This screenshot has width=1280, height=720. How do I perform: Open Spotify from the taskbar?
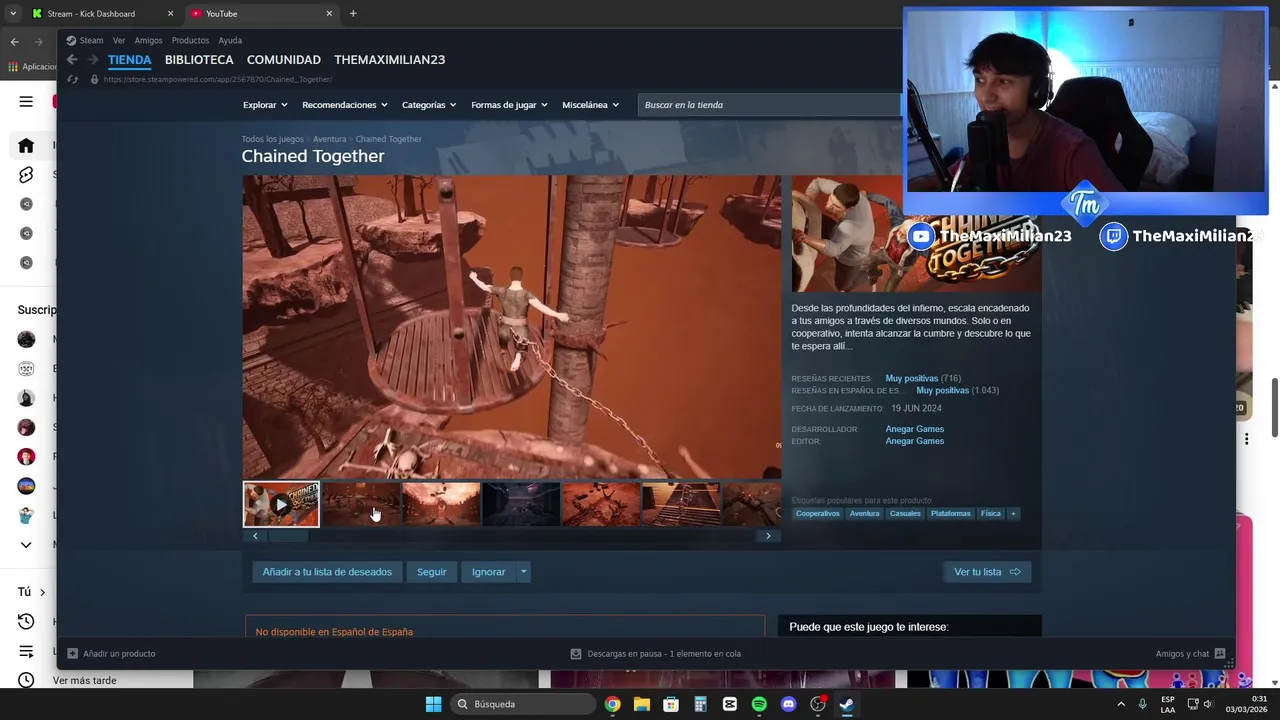759,704
